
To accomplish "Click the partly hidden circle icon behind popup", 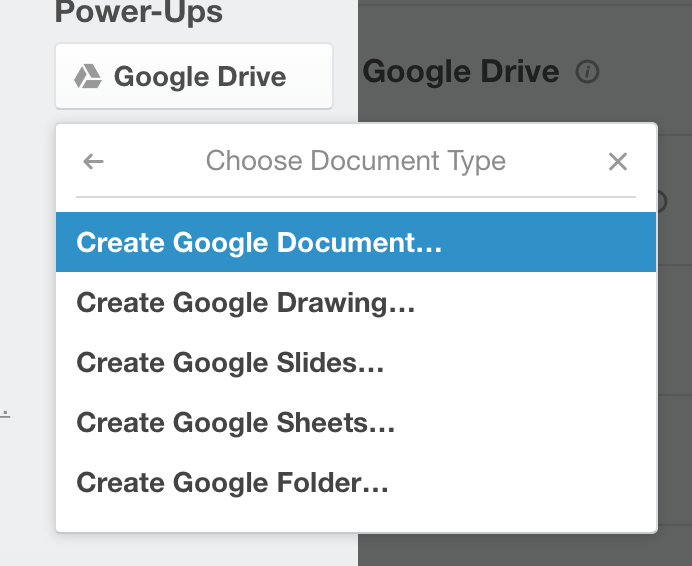I will (x=662, y=202).
